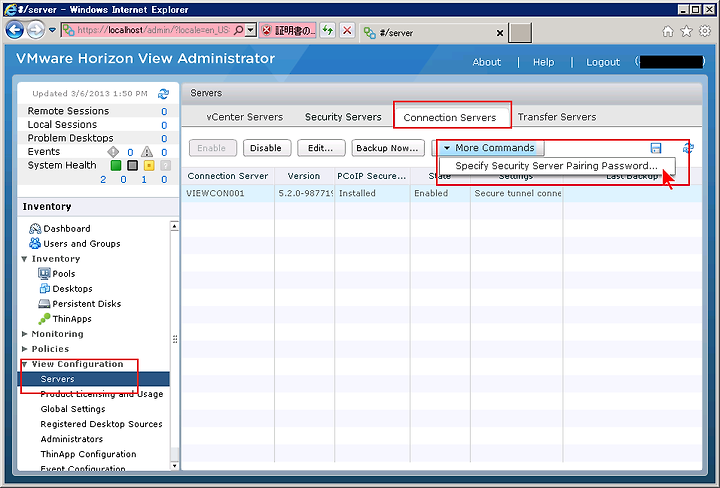Click the Disable button

(266, 148)
